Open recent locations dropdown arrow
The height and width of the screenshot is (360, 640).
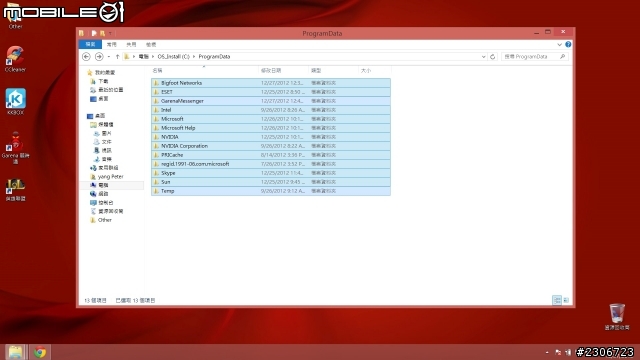[x=109, y=57]
